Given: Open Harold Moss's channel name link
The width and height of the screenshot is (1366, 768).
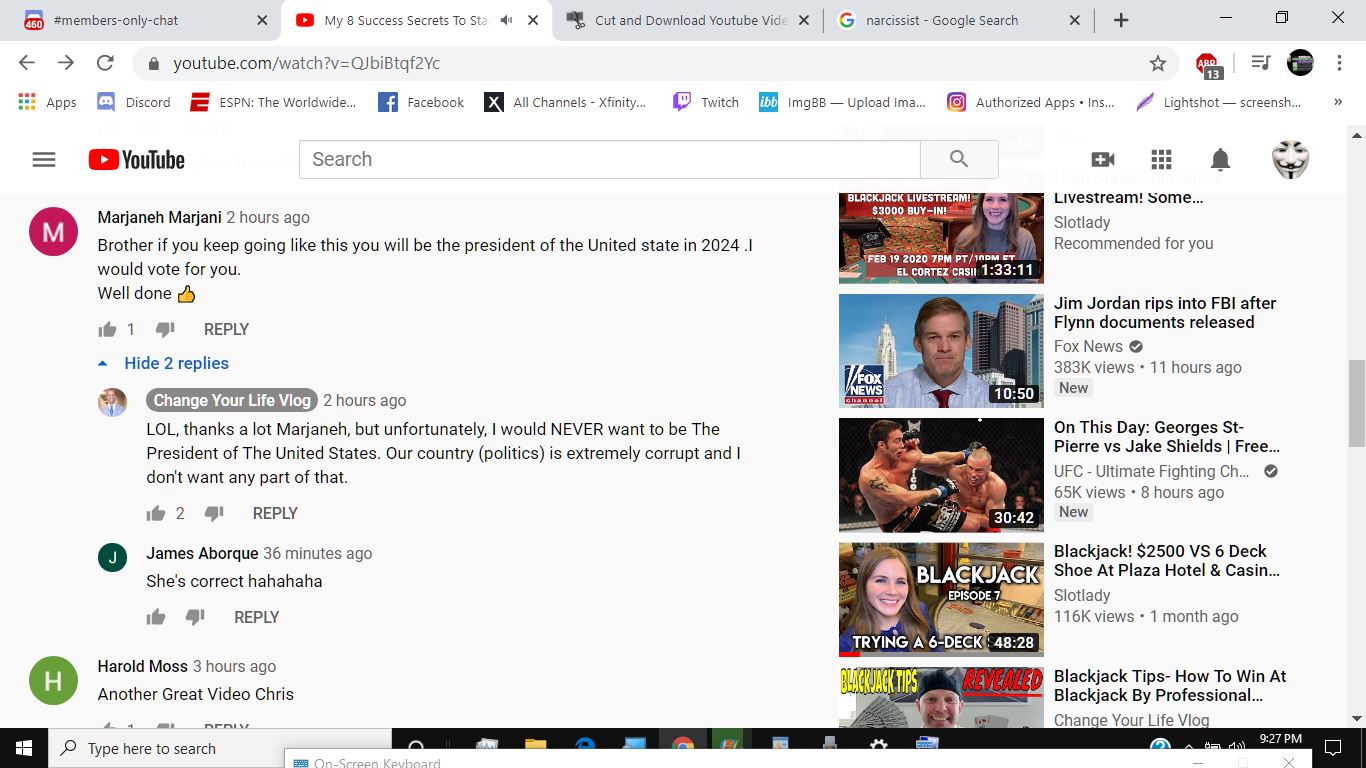Looking at the screenshot, I should pyautogui.click(x=142, y=666).
